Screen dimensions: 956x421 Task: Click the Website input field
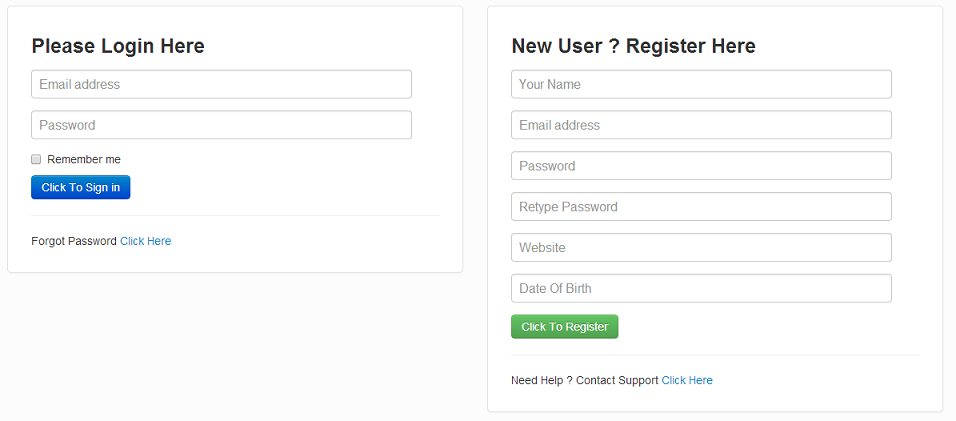coord(701,248)
